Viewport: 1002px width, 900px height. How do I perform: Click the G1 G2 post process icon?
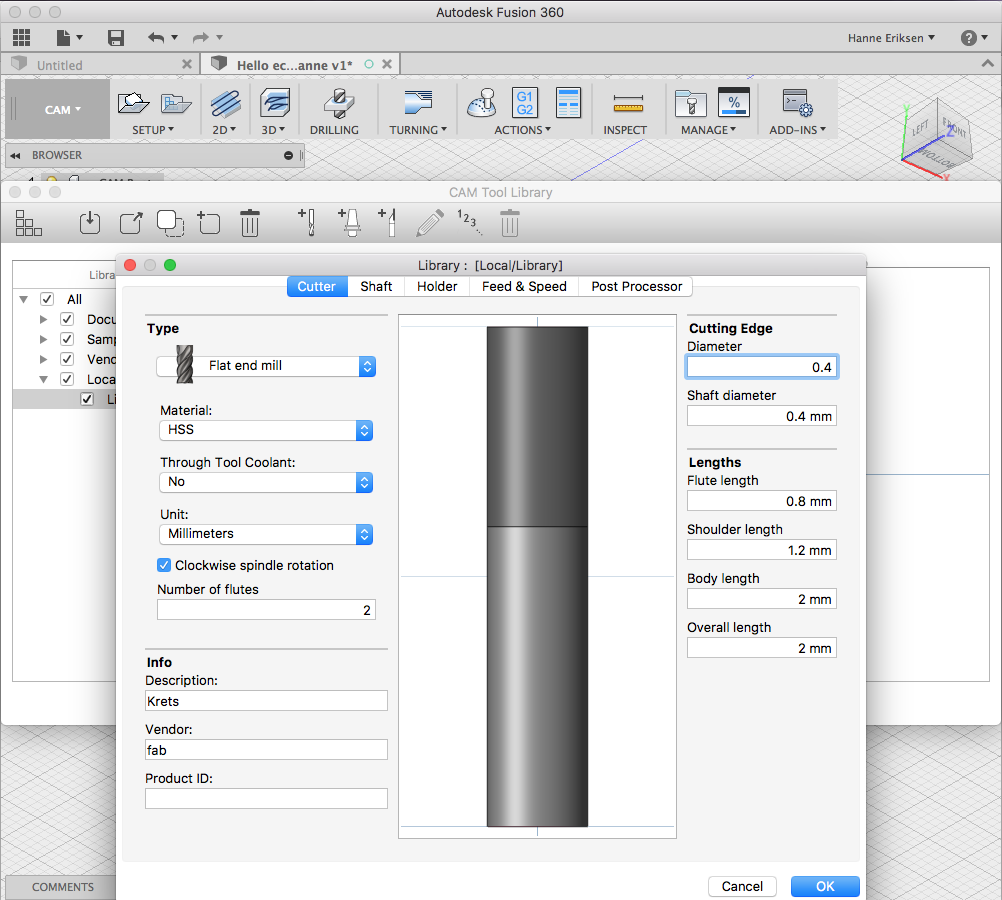point(525,103)
